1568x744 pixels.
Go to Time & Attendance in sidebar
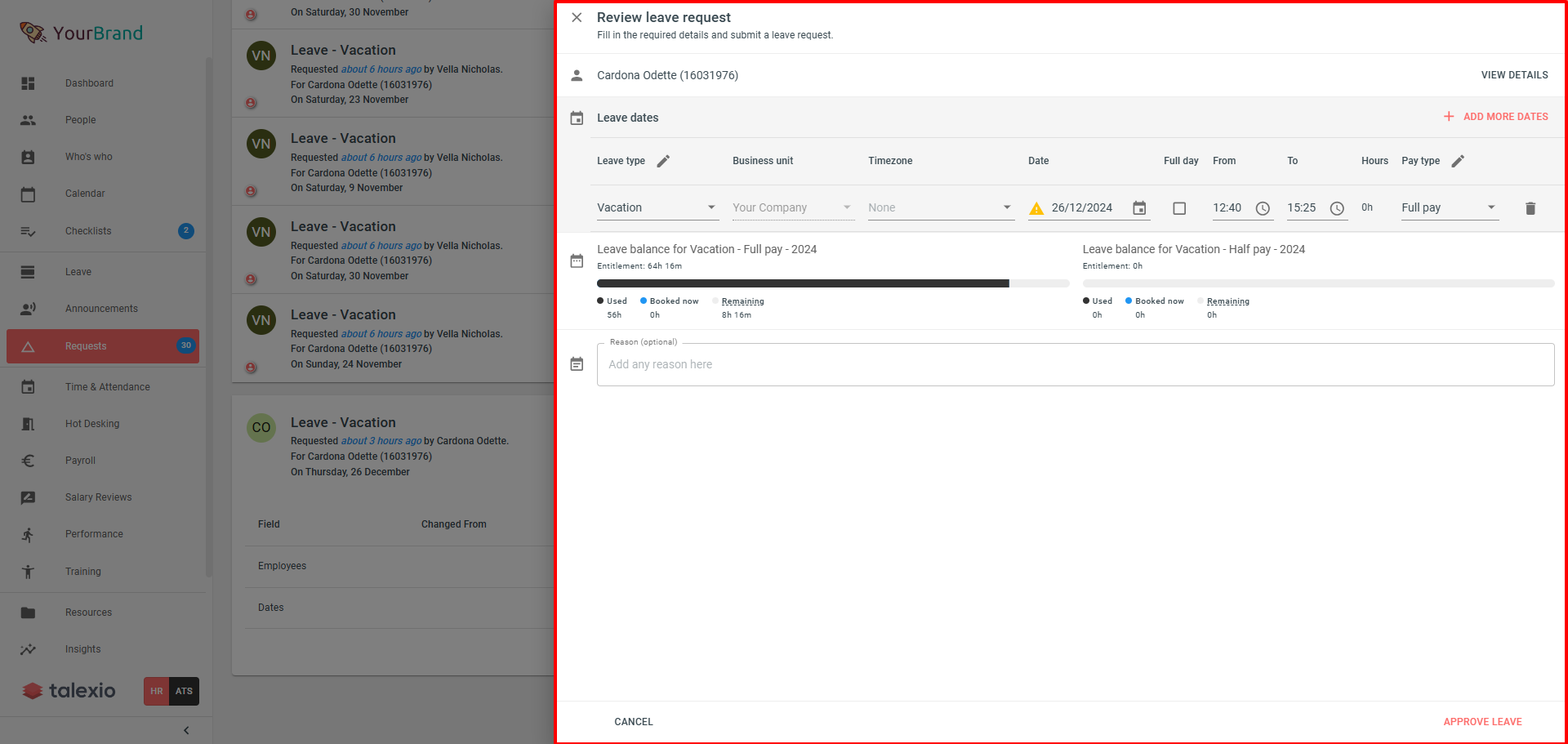pyautogui.click(x=107, y=387)
